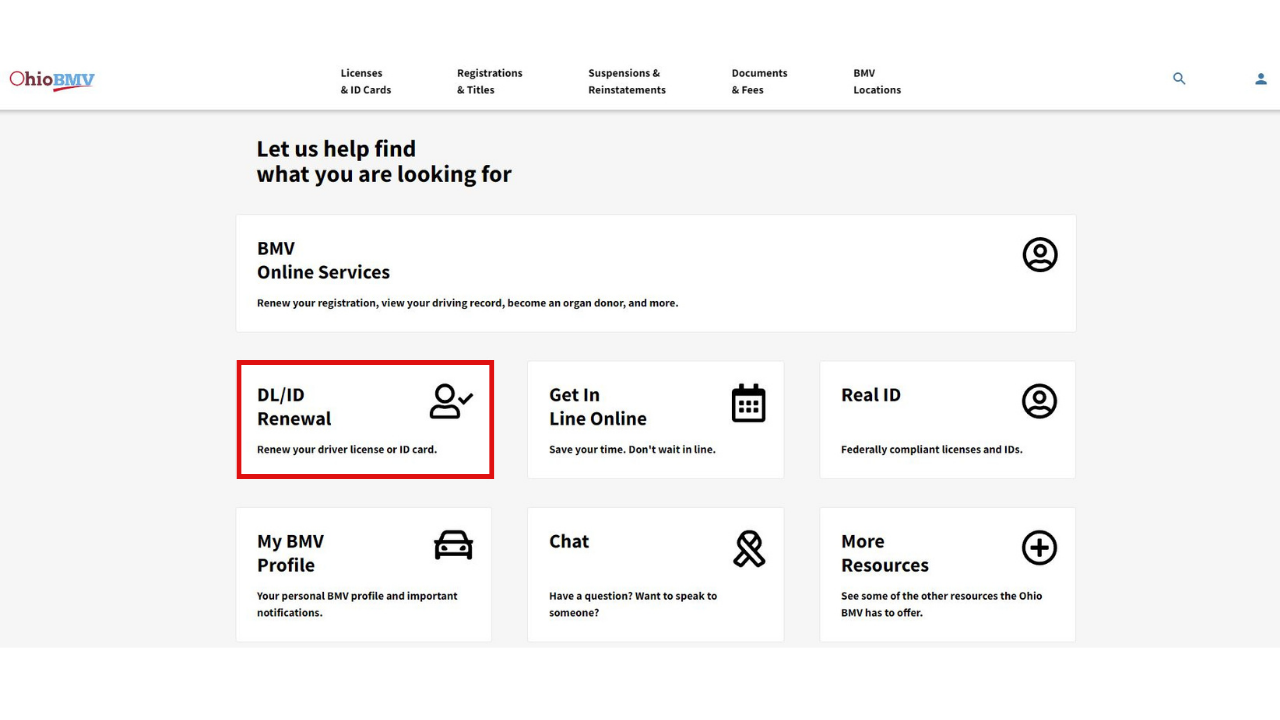Click the search magnifier icon

click(x=1179, y=79)
